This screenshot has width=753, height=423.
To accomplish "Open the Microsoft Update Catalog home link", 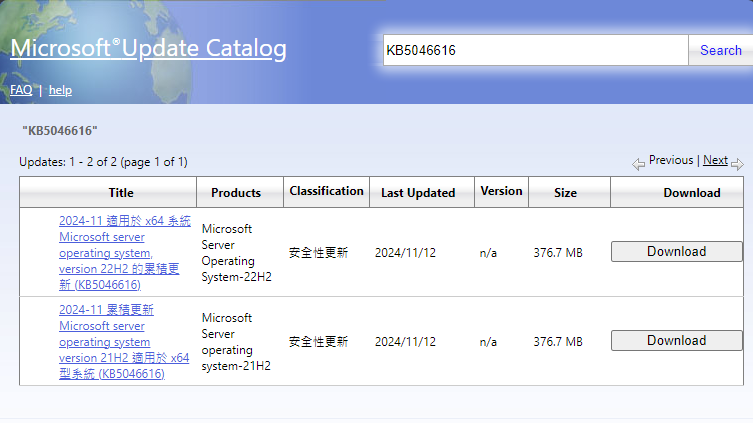I will point(148,49).
